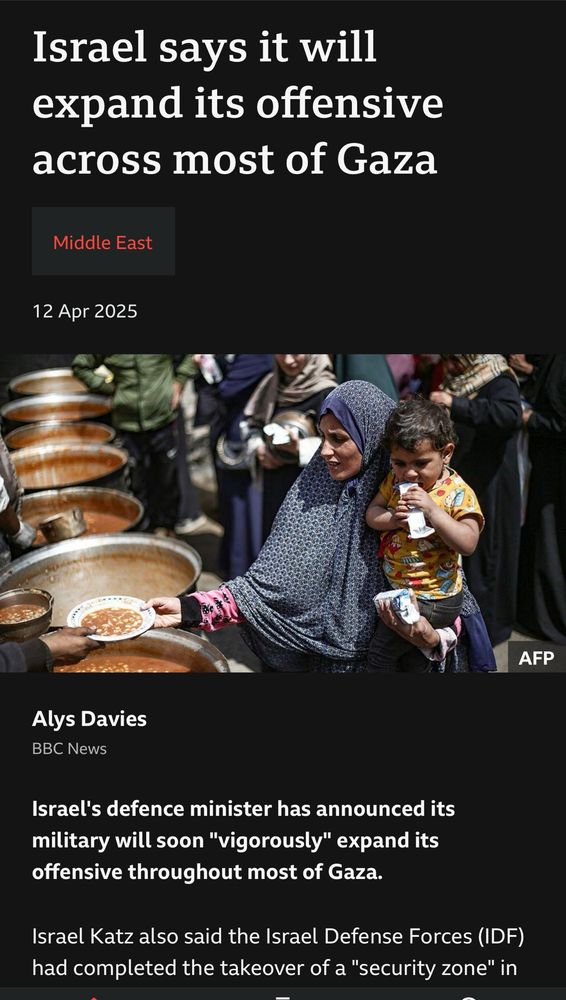Viewport: 566px width, 1000px height.
Task: Tap the bold intro paragraph about defence minister
Action: [244, 840]
